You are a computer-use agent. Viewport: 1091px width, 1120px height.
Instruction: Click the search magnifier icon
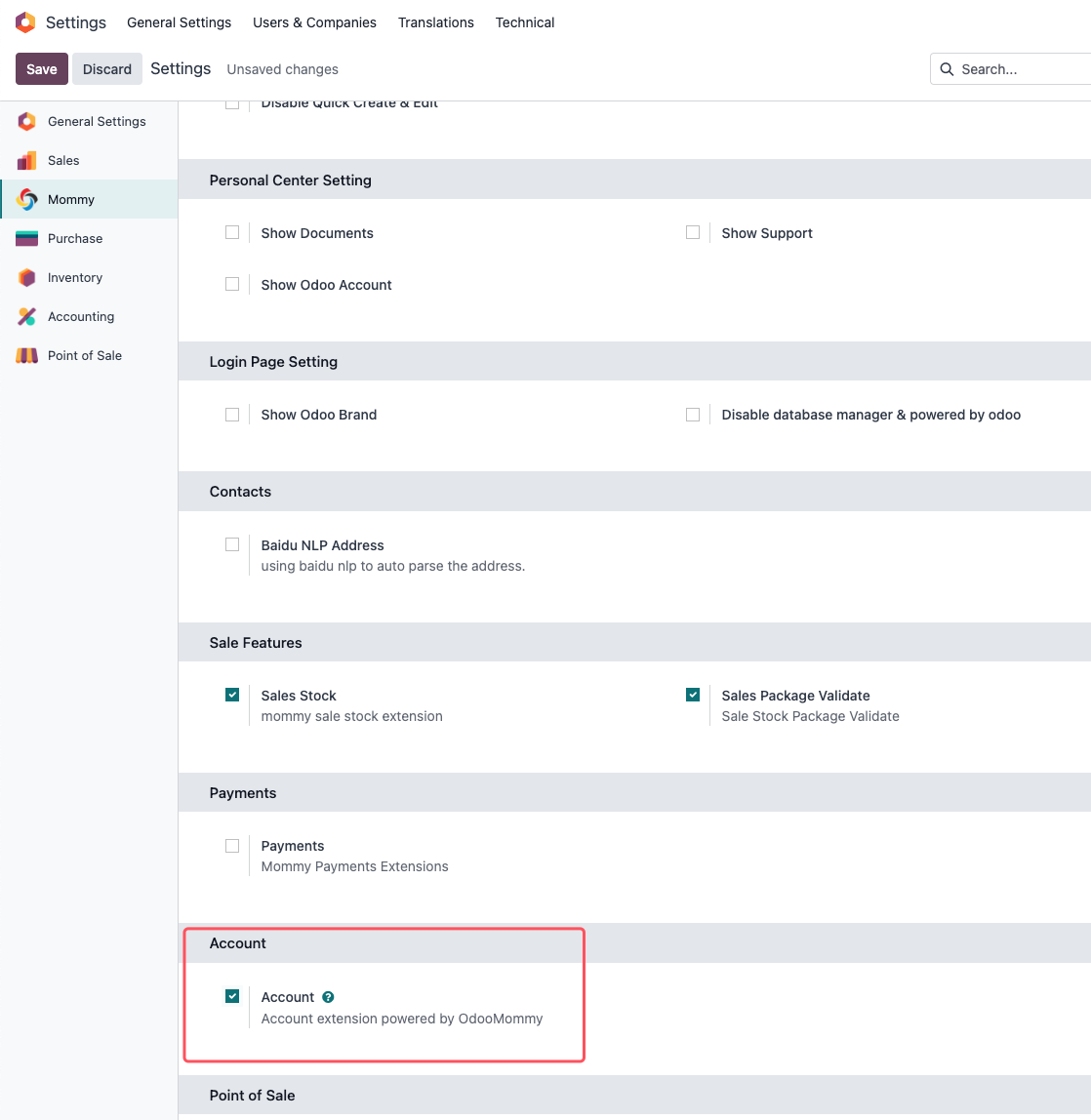point(947,69)
